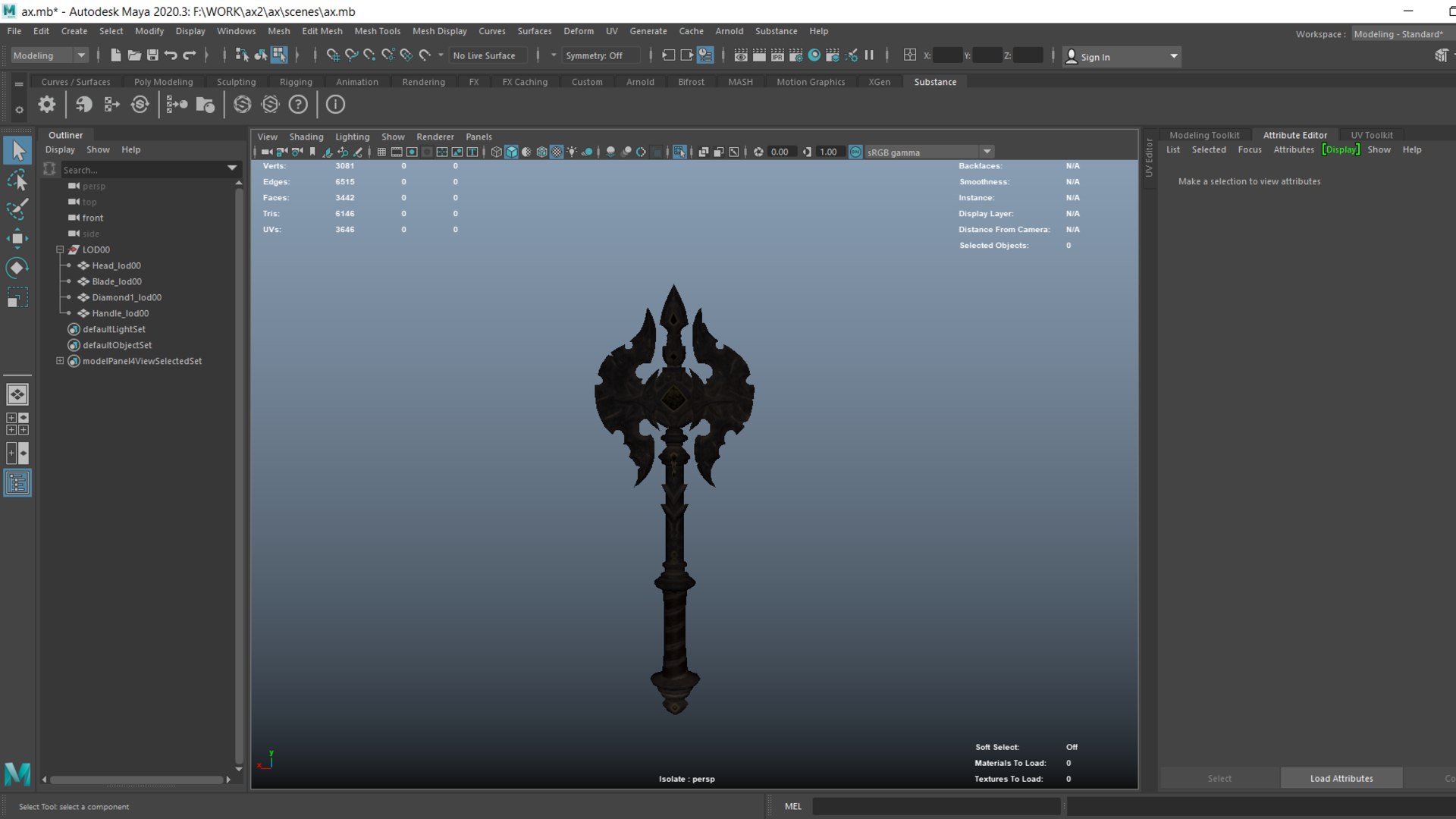Click the Open scene folder icon
This screenshot has height=819, width=1456.
click(134, 55)
